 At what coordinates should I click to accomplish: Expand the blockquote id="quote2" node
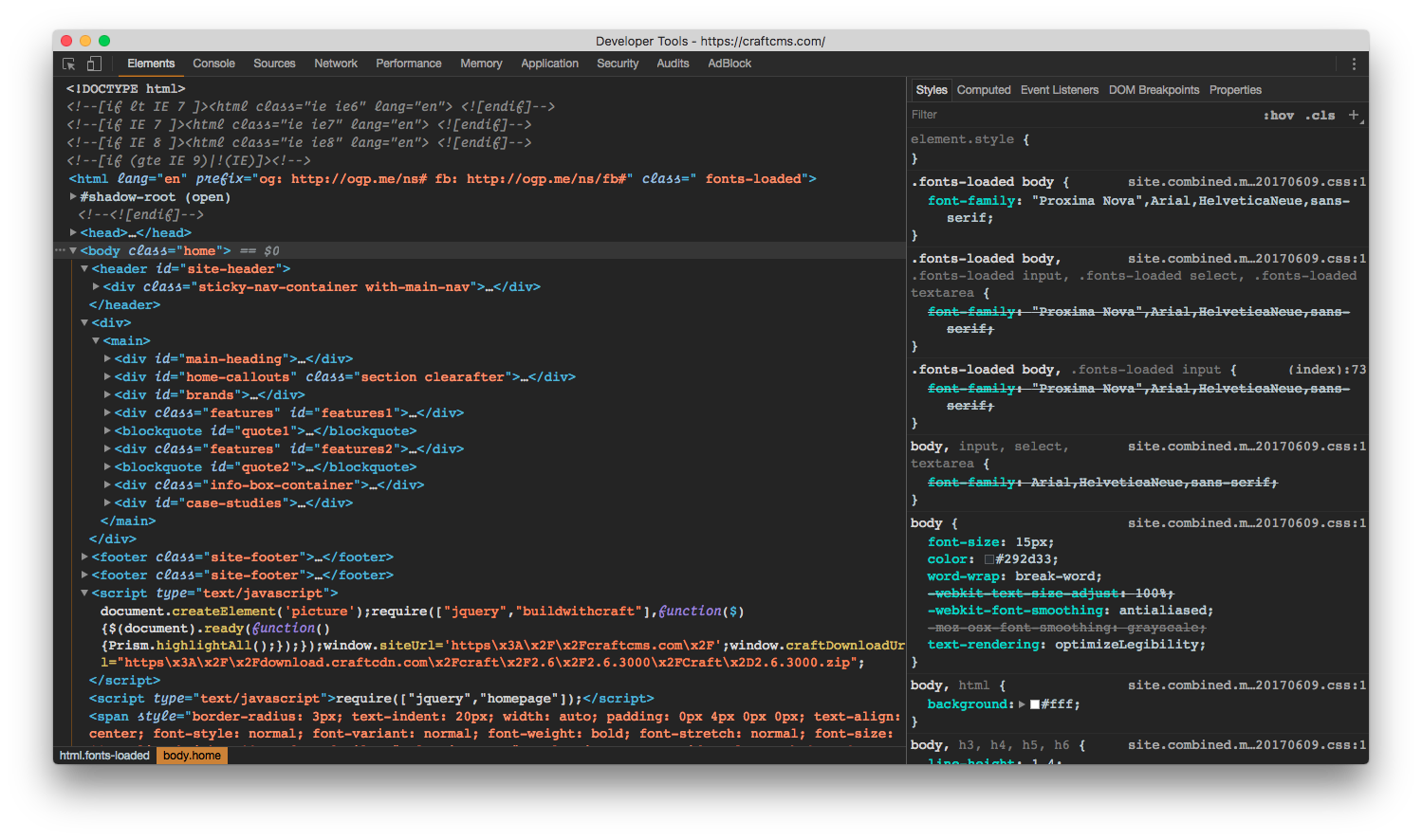tap(107, 466)
